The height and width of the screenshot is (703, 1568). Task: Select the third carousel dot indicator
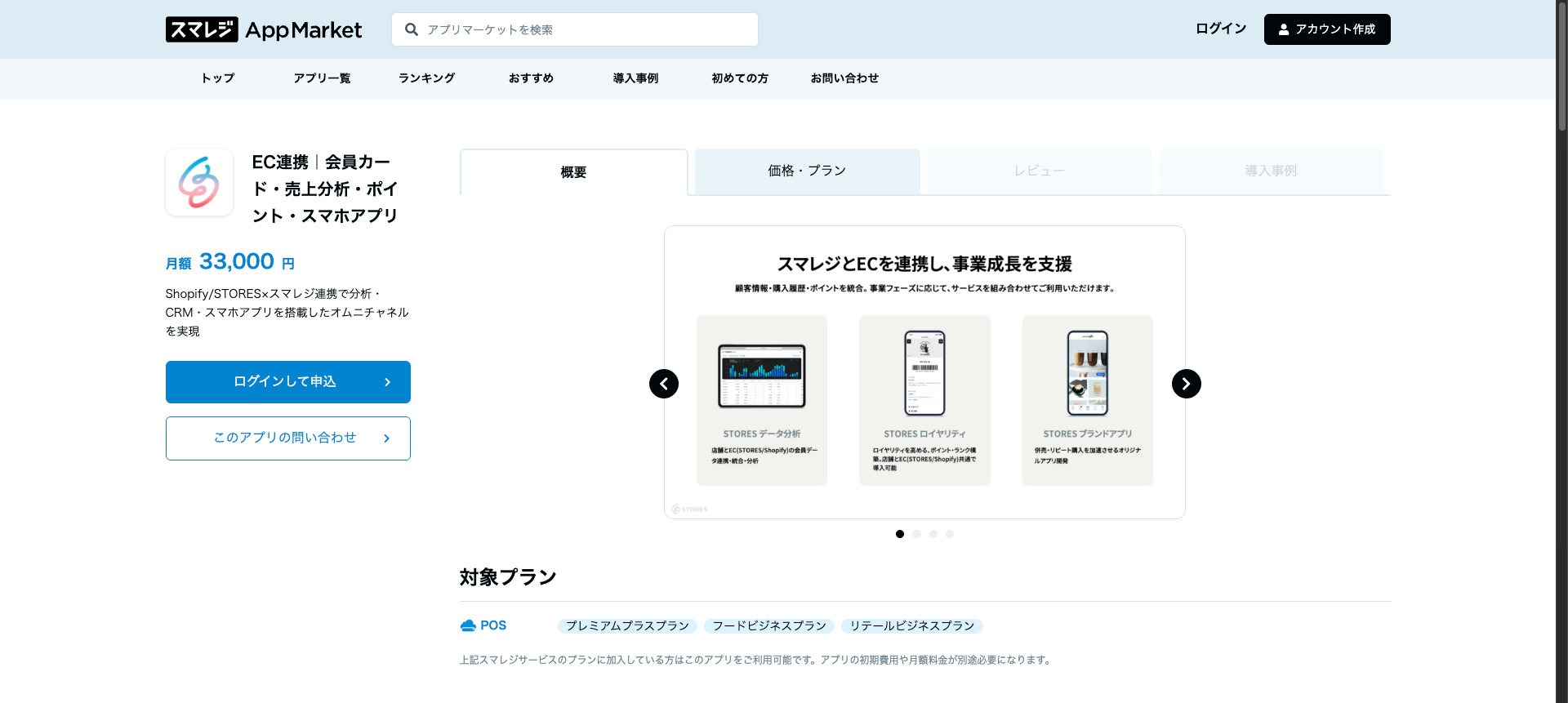(933, 534)
